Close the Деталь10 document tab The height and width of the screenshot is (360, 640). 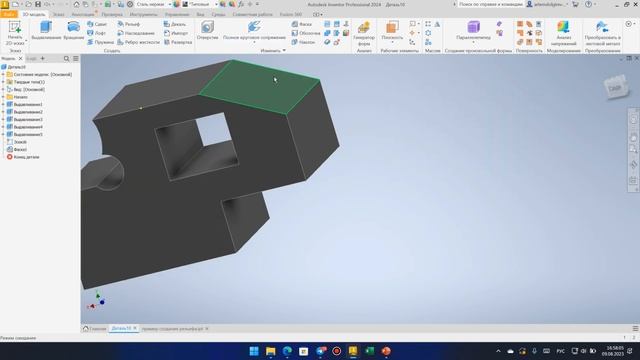pyautogui.click(x=135, y=328)
